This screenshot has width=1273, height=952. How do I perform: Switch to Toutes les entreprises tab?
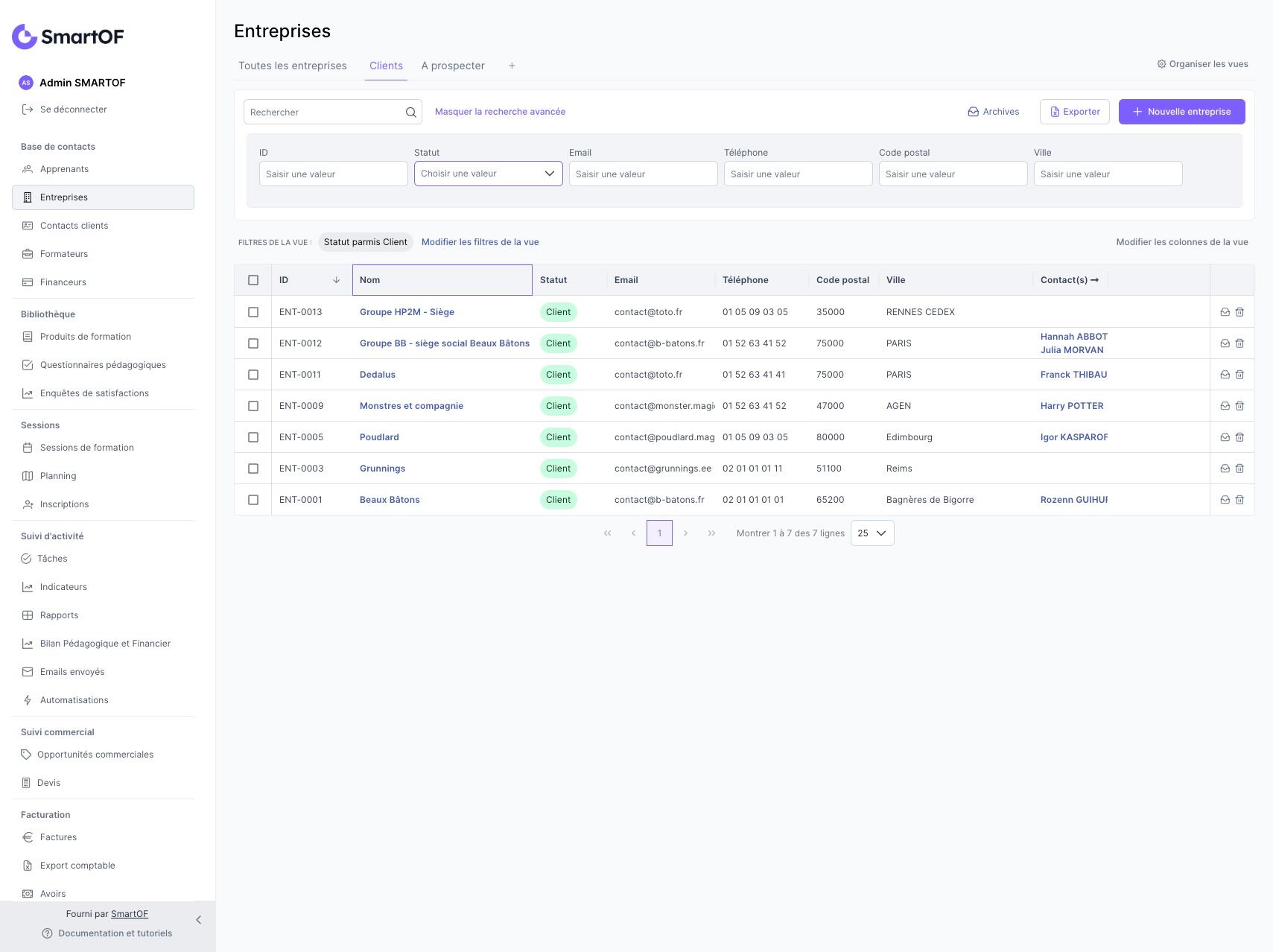[x=292, y=66]
